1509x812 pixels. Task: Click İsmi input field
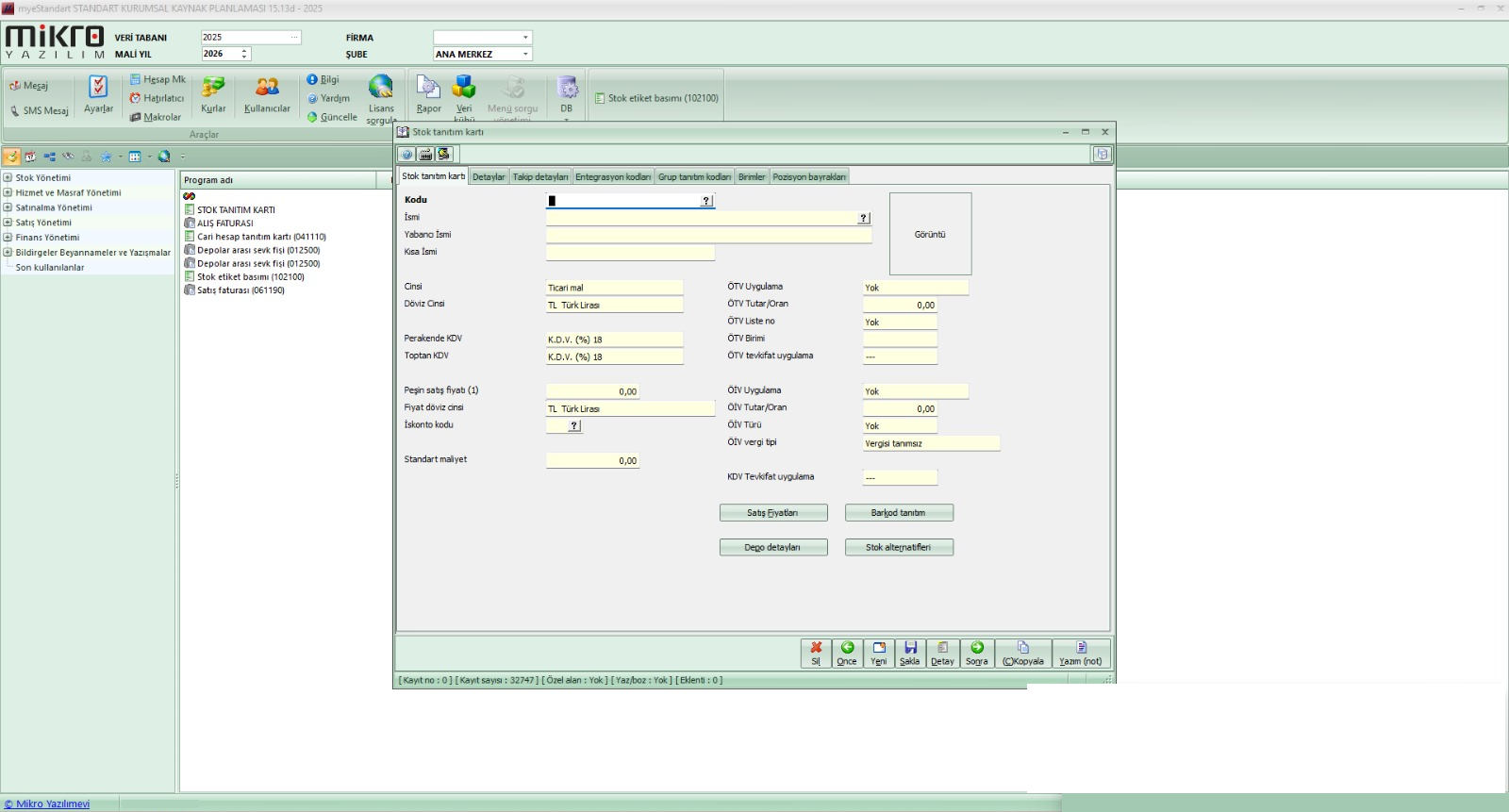pos(701,218)
